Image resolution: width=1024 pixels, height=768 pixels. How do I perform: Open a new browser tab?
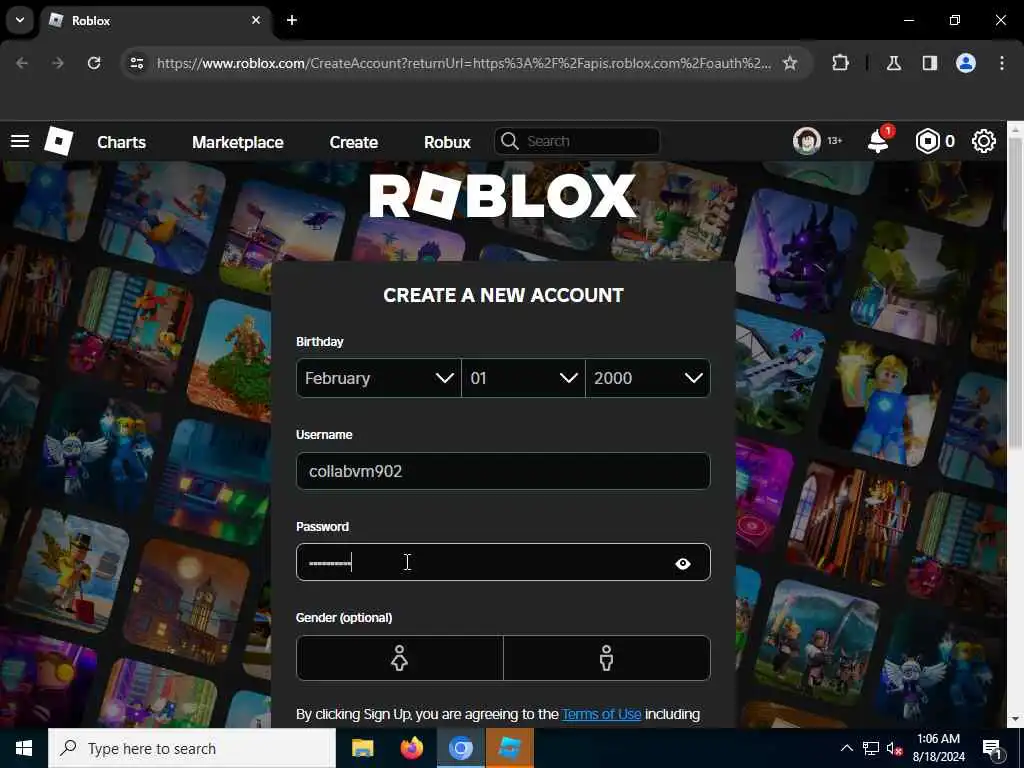click(292, 20)
